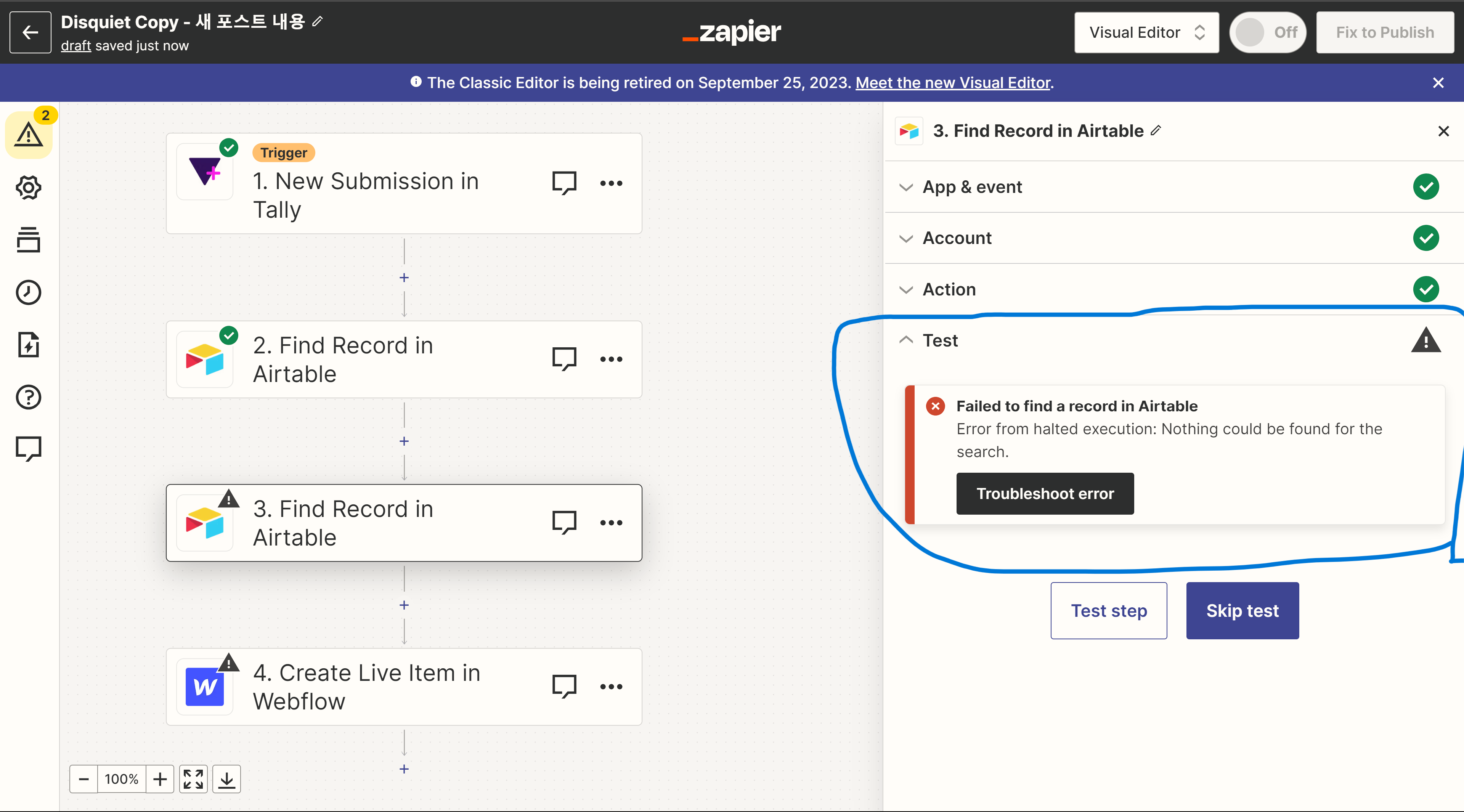
Task: Click the Test section warning triangle
Action: (x=1425, y=340)
